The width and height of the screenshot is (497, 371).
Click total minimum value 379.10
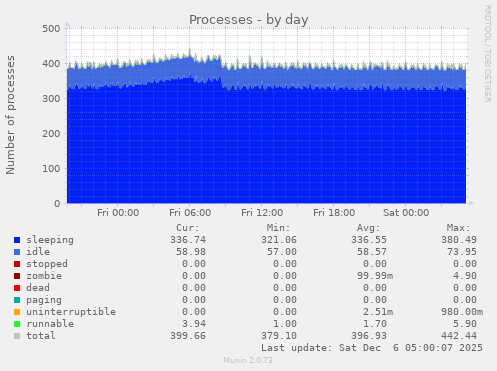279,336
